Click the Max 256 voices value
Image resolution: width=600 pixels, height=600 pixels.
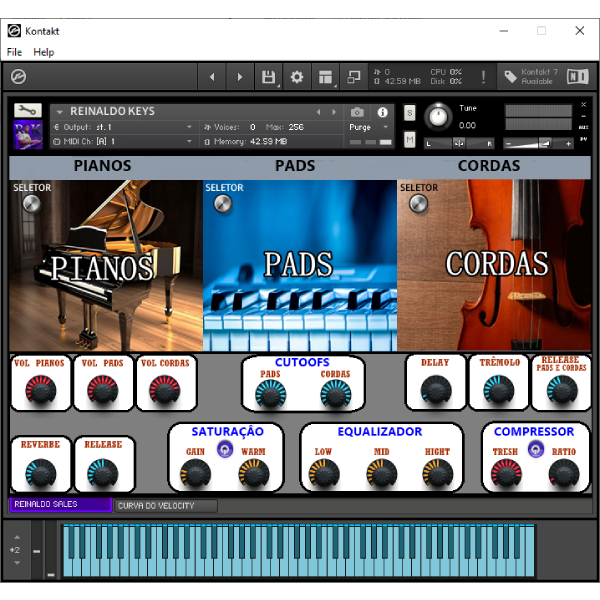(296, 127)
